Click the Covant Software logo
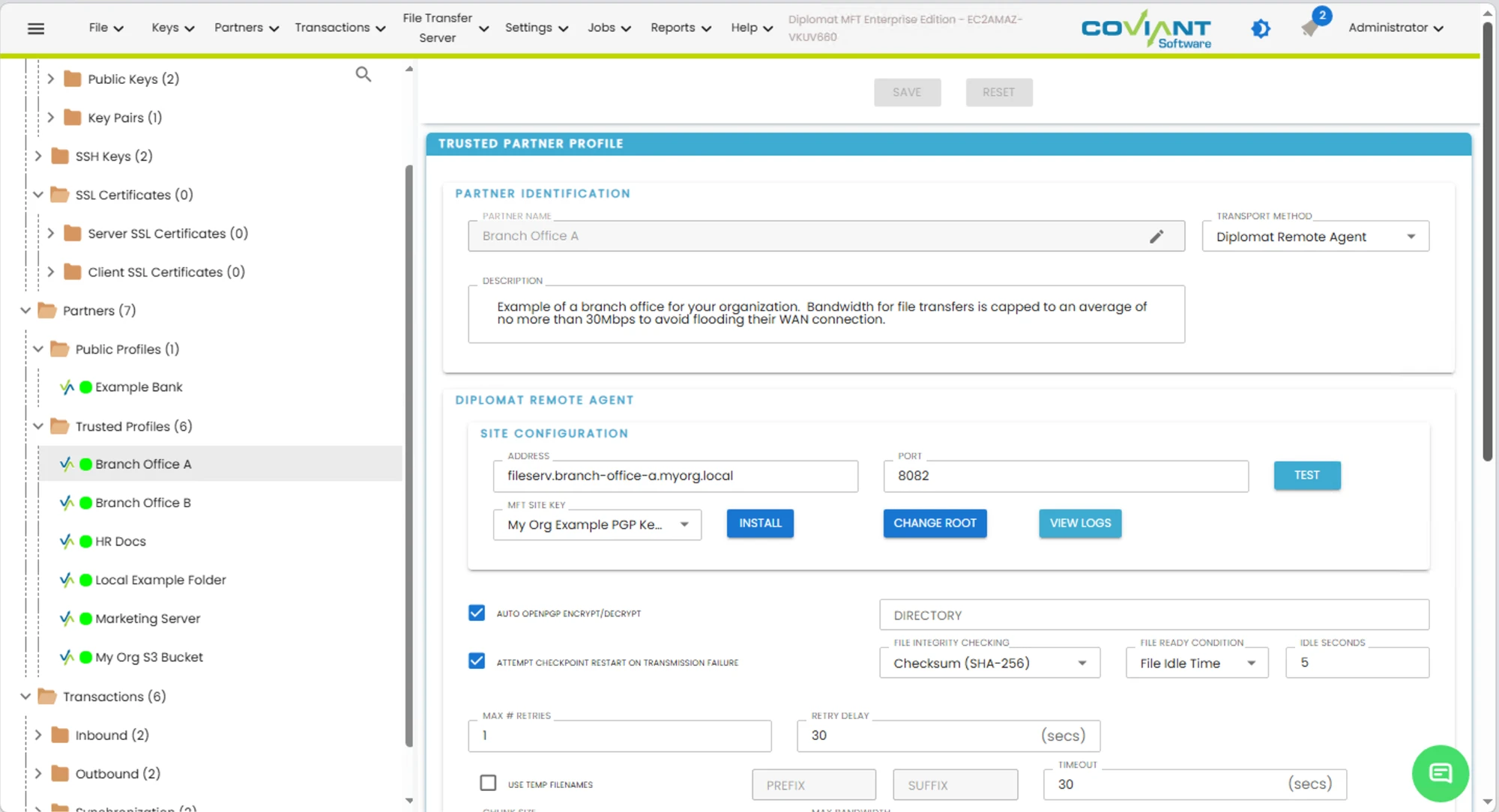Screen dimensions: 1499x812 click(x=1146, y=30)
